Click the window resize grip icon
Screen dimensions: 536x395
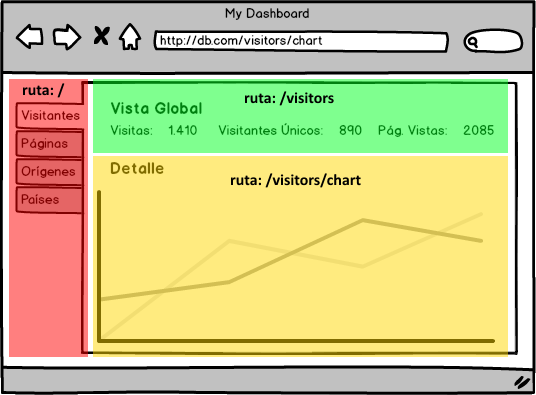click(522, 382)
